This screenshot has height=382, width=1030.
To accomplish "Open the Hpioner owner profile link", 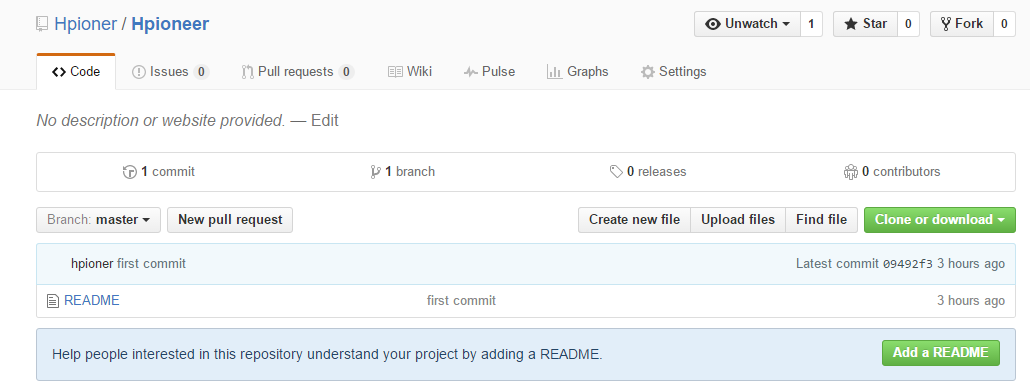I will pos(85,24).
